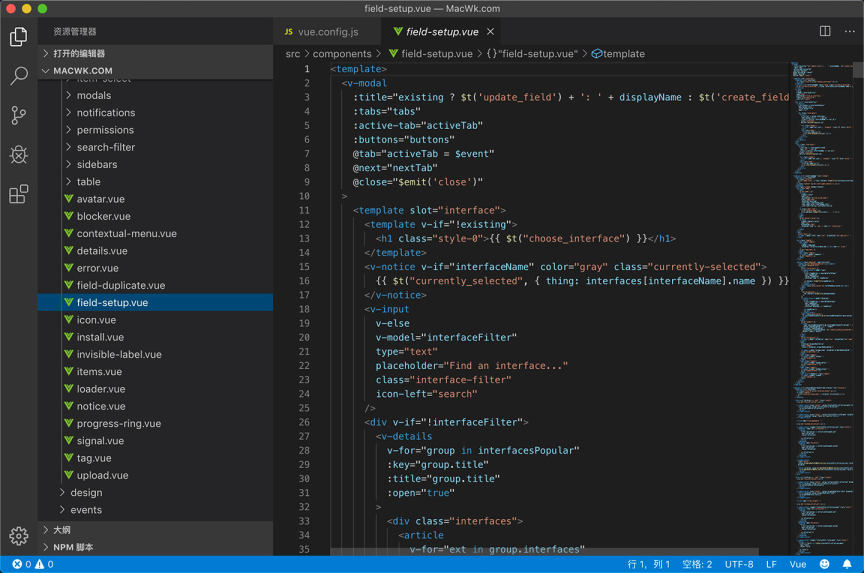Click the UTF-8 encoding indicator
Screen dimensions: 864x573
(x=738, y=564)
